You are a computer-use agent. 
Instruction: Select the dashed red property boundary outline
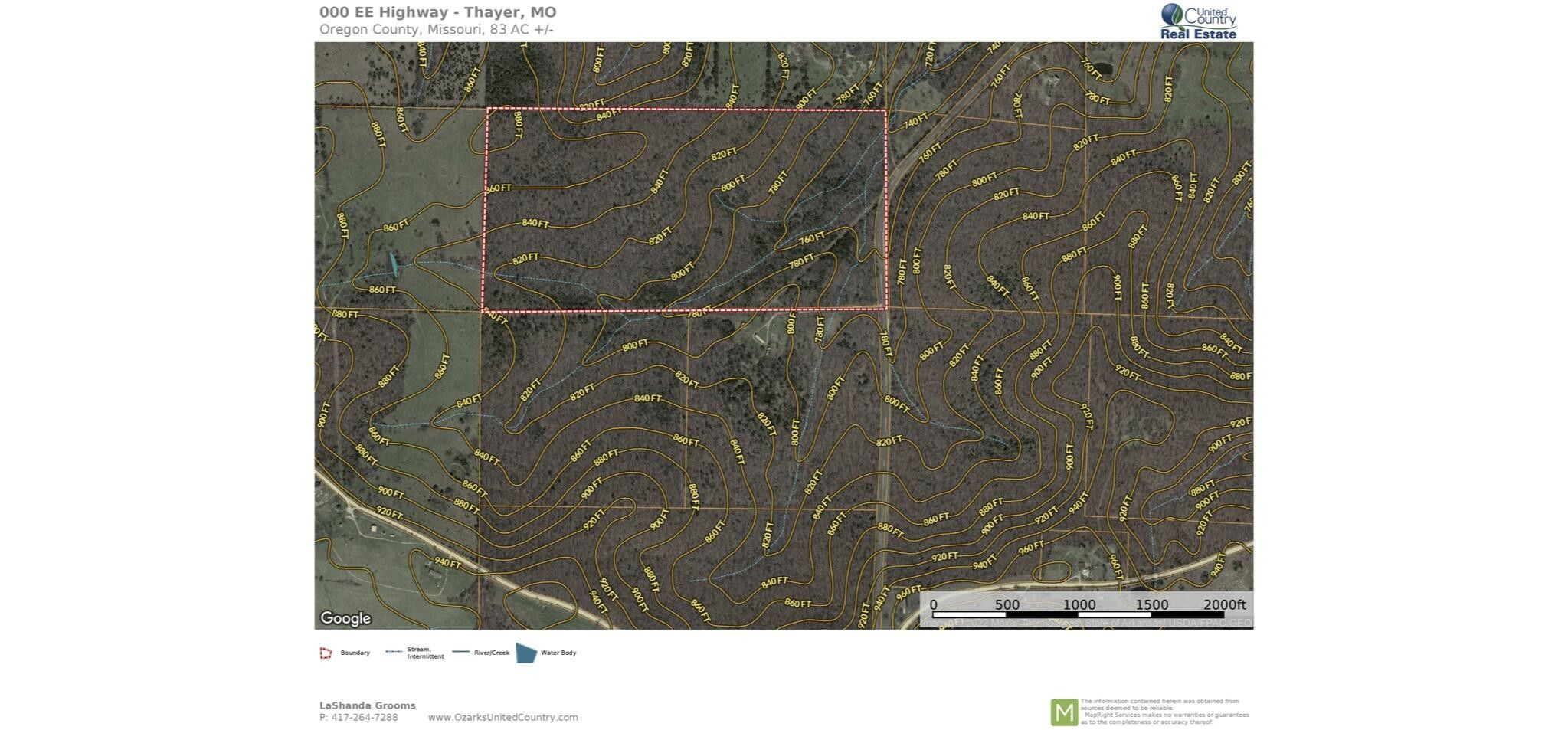[689, 110]
